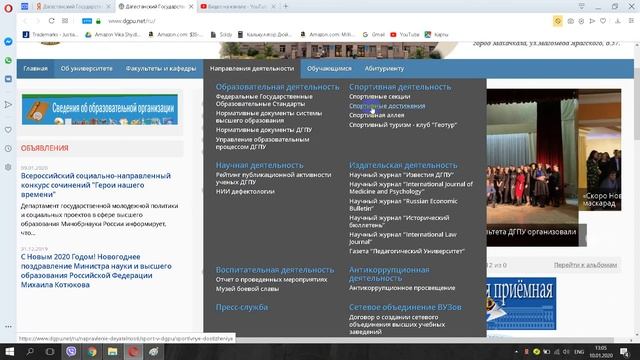Open the Научная деятельность heading
This screenshot has width=640, height=360.
tap(260, 165)
